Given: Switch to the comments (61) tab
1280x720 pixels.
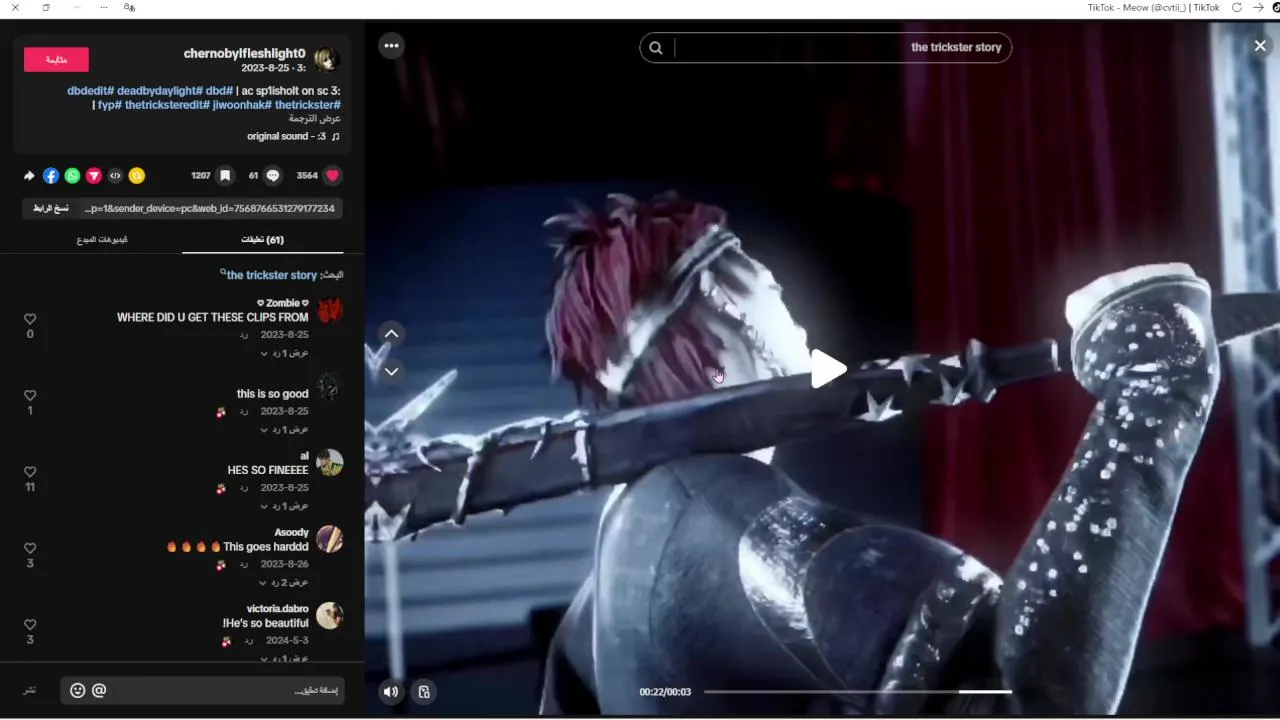Looking at the screenshot, I should point(262,240).
